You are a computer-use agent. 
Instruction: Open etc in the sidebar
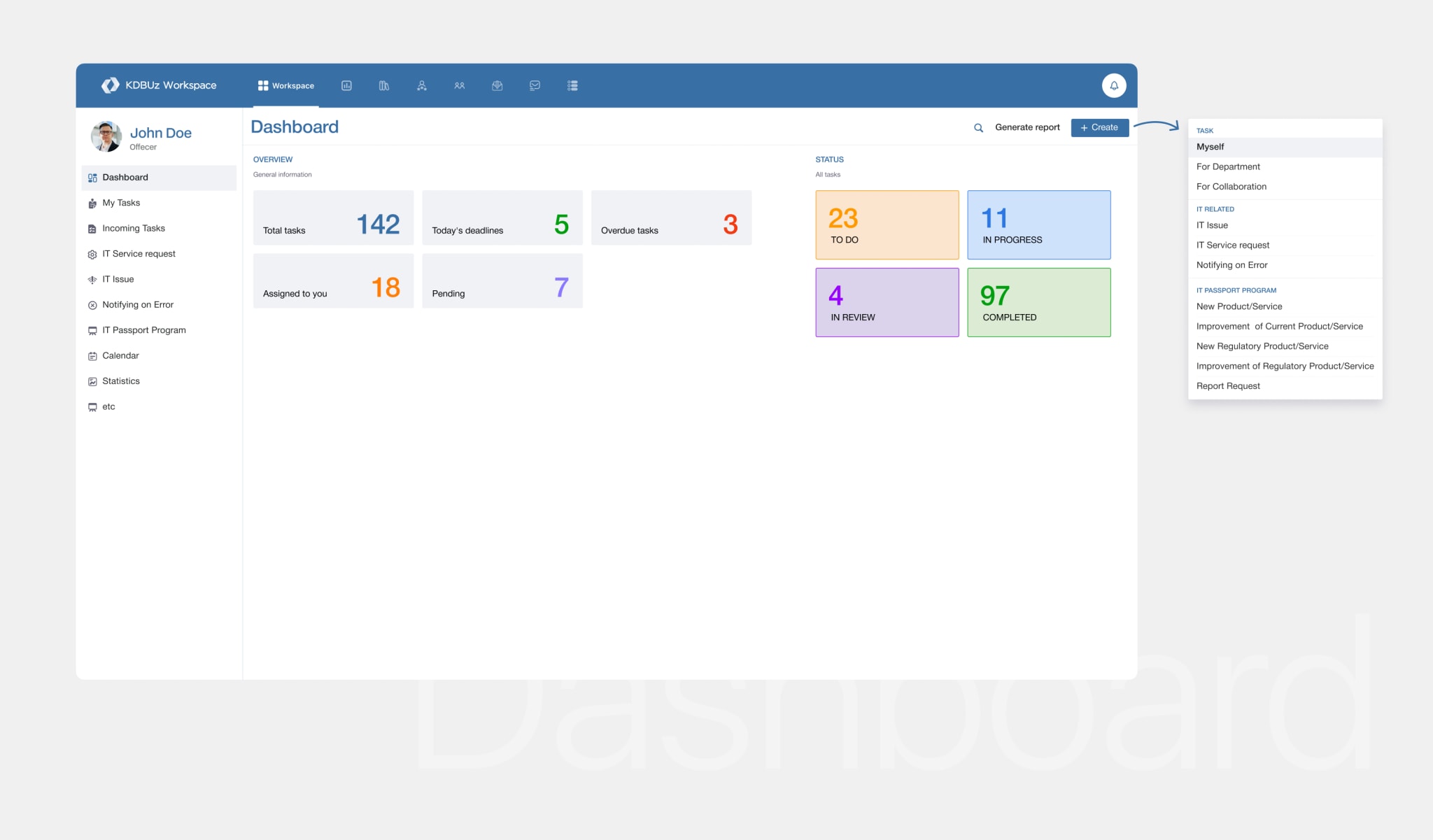159,406
